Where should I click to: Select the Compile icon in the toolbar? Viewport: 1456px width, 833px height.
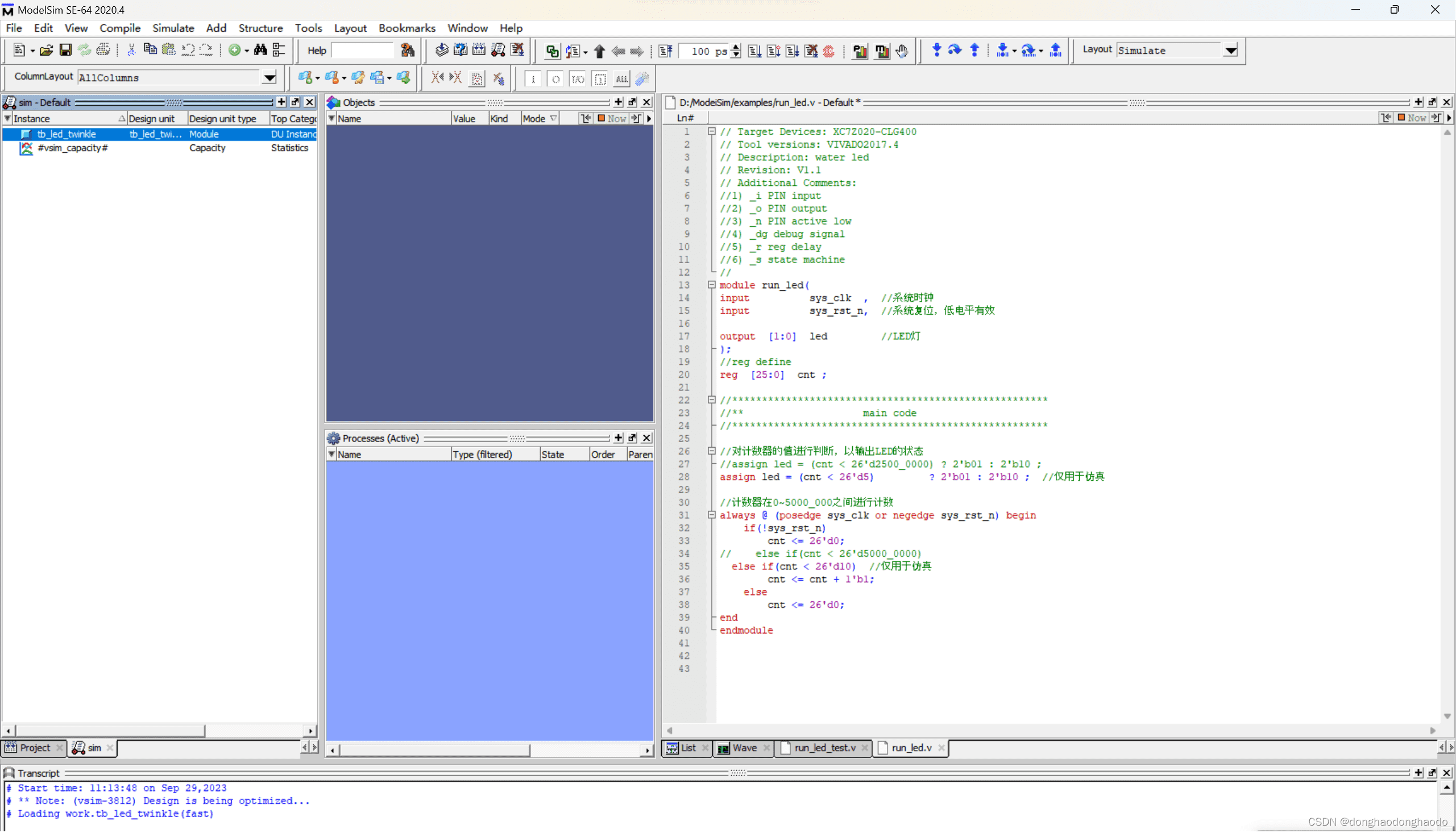coord(442,51)
